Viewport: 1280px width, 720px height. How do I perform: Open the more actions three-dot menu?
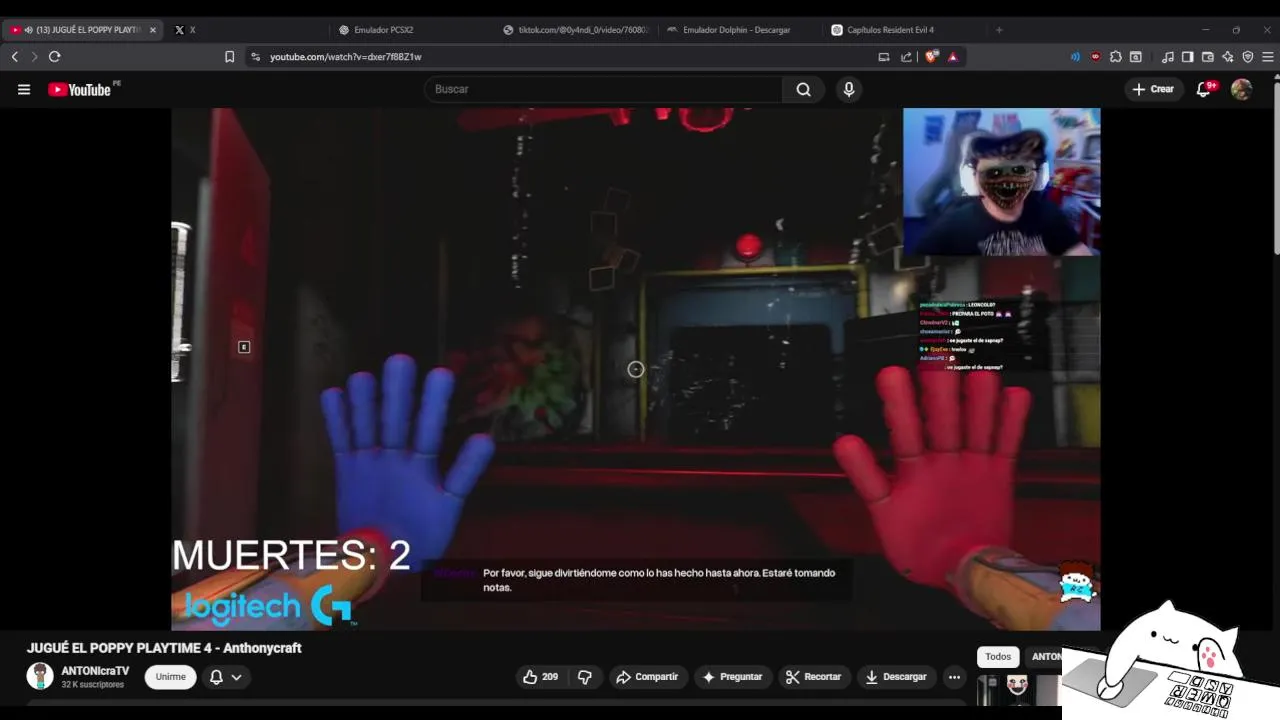coord(955,677)
